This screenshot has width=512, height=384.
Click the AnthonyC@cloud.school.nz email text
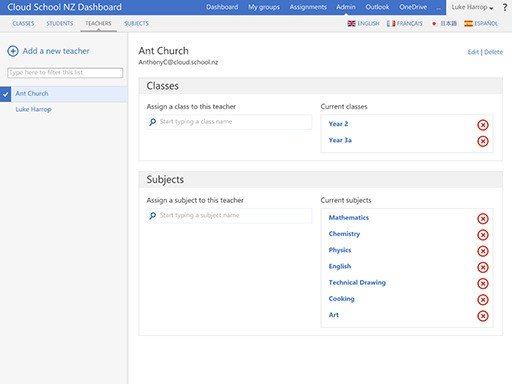pos(178,62)
